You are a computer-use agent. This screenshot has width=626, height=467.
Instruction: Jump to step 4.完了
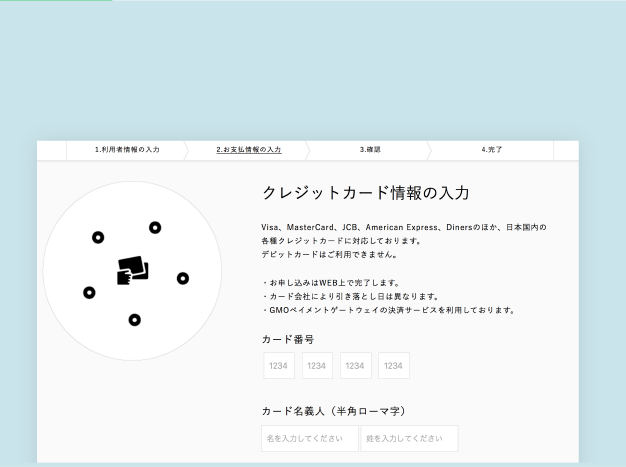pyautogui.click(x=491, y=150)
